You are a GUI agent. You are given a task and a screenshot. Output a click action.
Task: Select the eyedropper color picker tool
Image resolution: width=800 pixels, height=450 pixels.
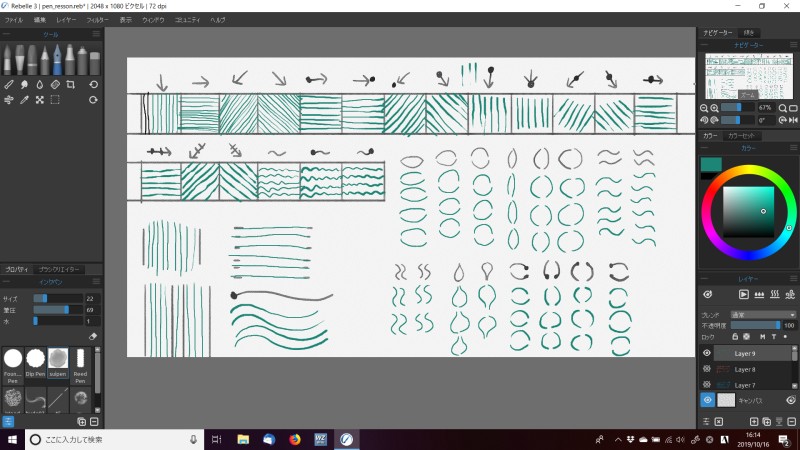[x=24, y=100]
